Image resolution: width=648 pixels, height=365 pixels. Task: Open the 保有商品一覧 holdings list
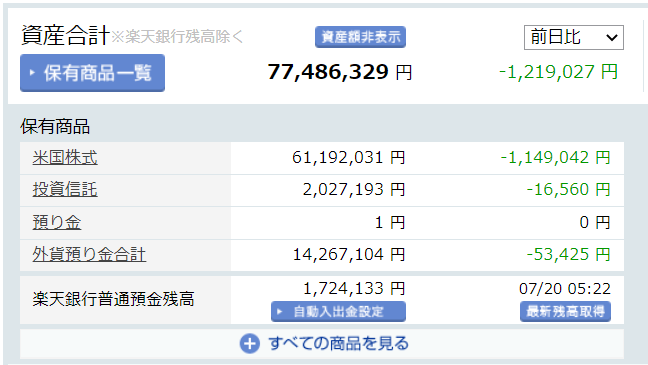(x=93, y=73)
